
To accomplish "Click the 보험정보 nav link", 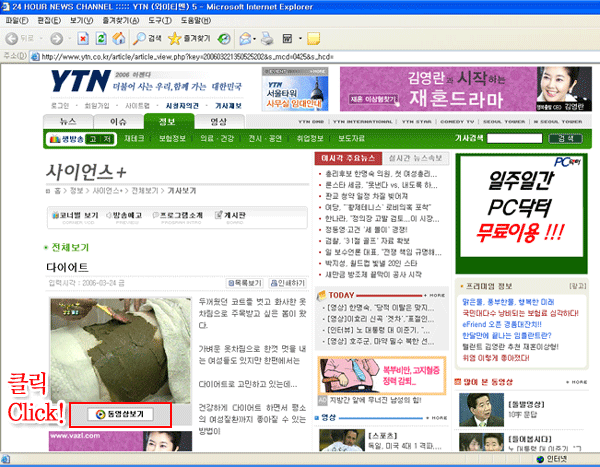I will coord(172,139).
